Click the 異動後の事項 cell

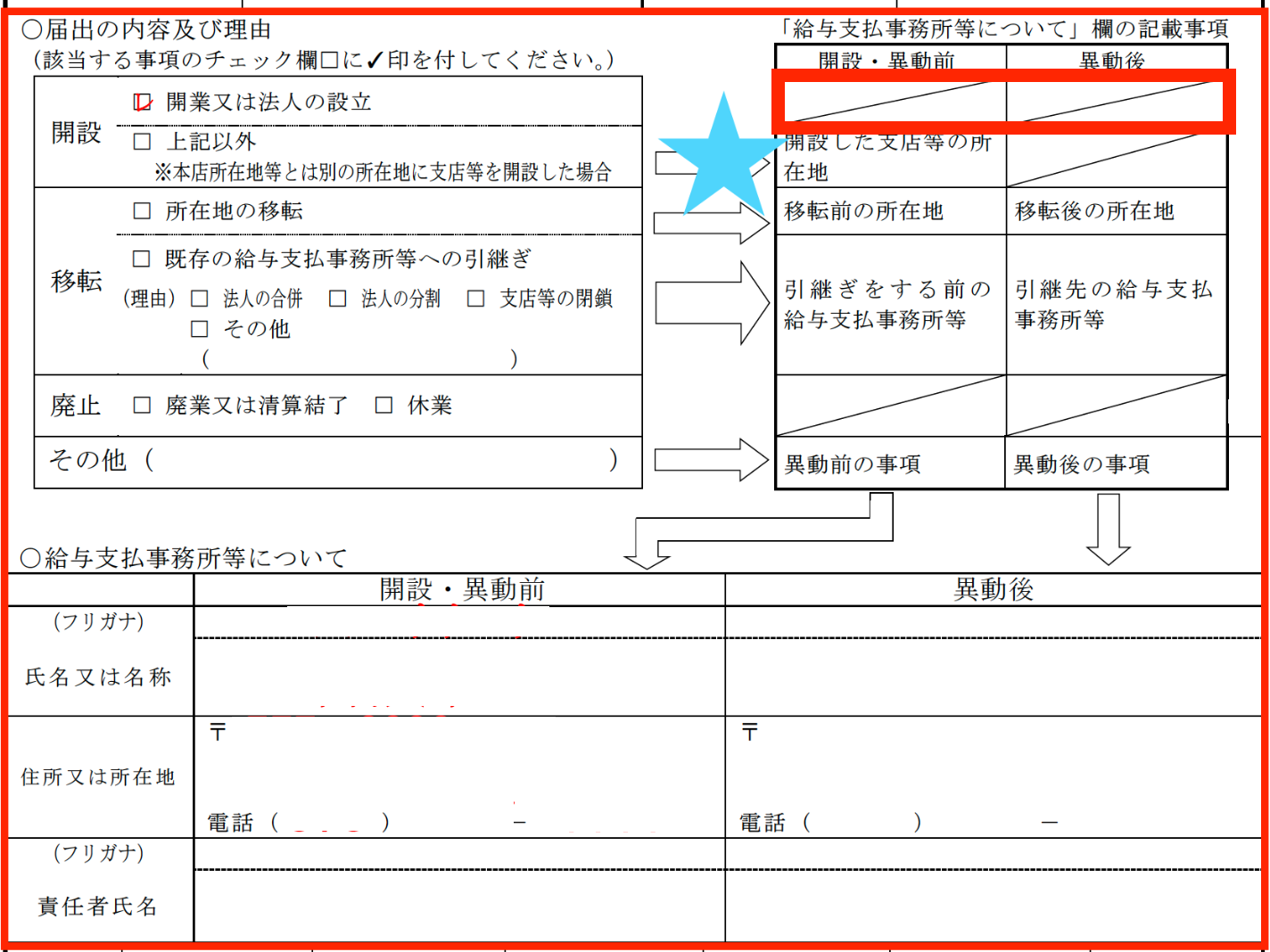[1116, 463]
